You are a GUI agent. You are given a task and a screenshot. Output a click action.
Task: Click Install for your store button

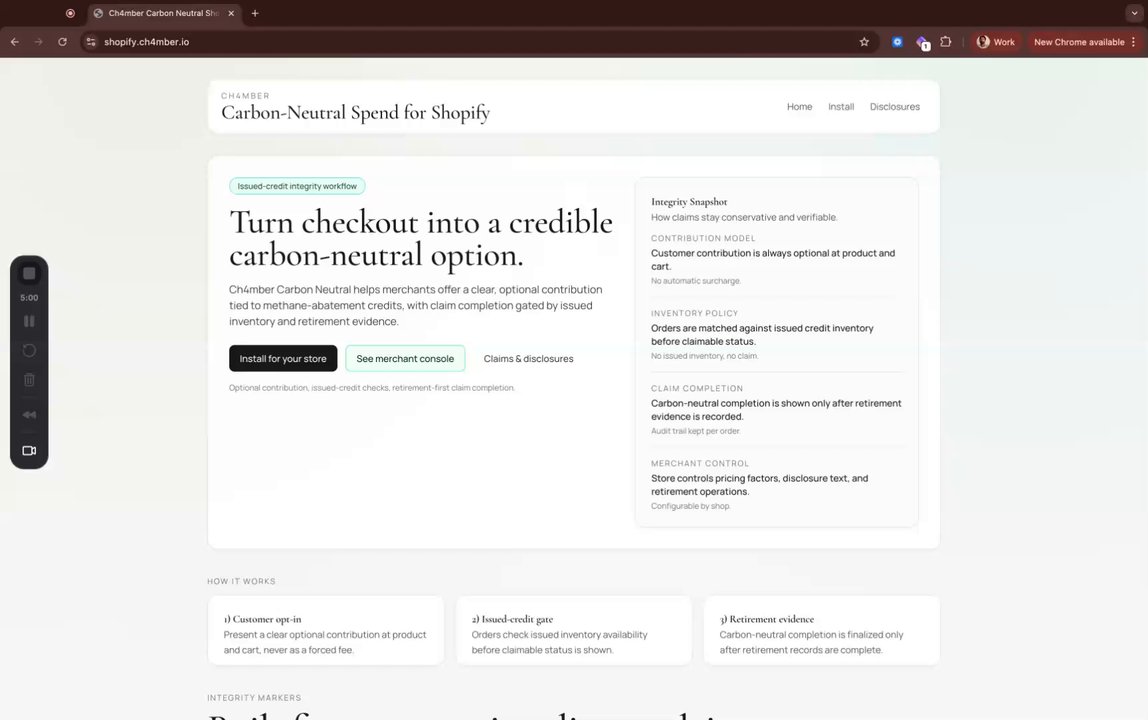(283, 358)
